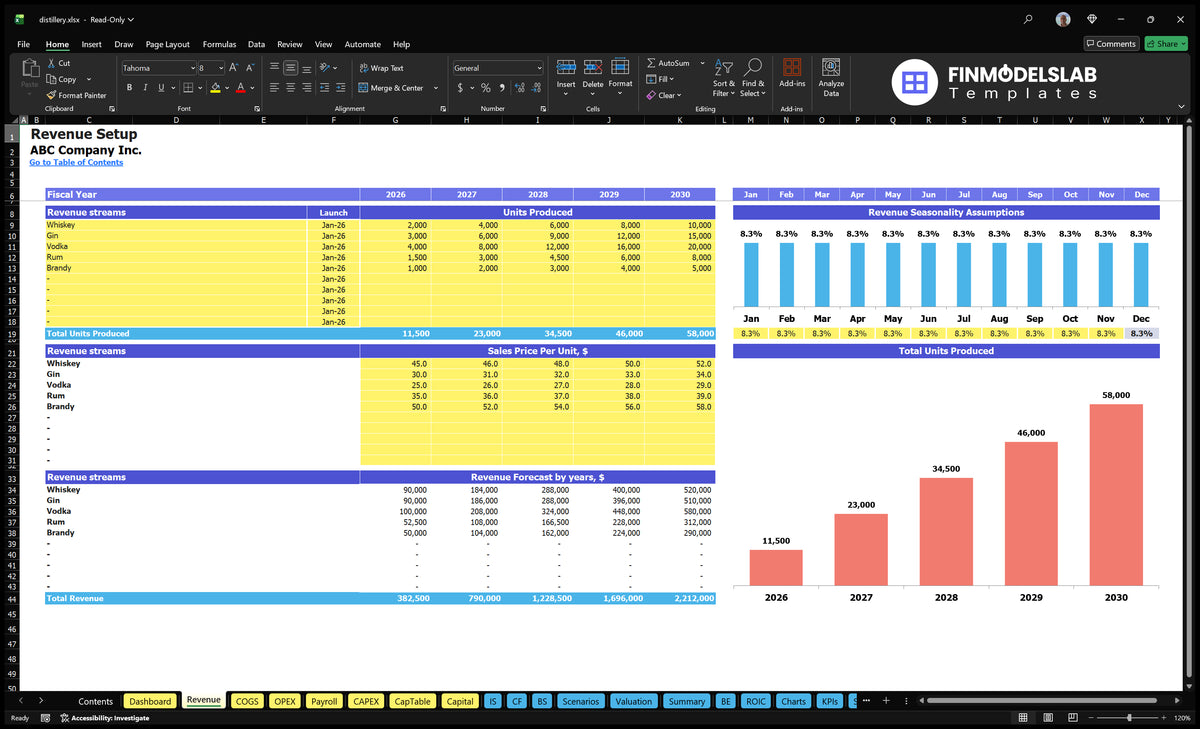This screenshot has width=1200, height=729.
Task: Open the File menu
Action: pyautogui.click(x=23, y=44)
